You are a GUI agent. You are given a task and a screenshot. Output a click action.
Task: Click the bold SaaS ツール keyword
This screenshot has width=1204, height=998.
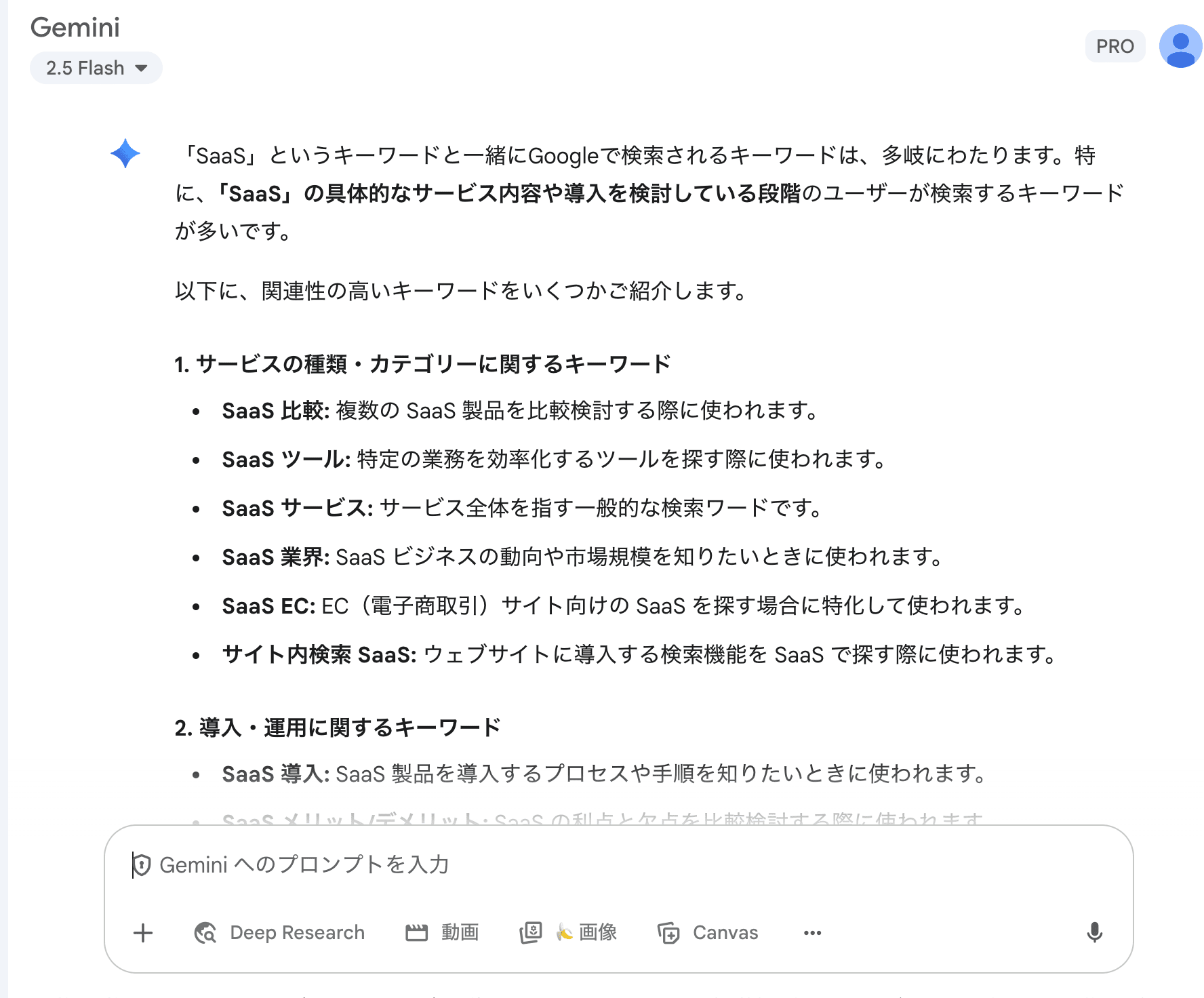click(x=286, y=459)
